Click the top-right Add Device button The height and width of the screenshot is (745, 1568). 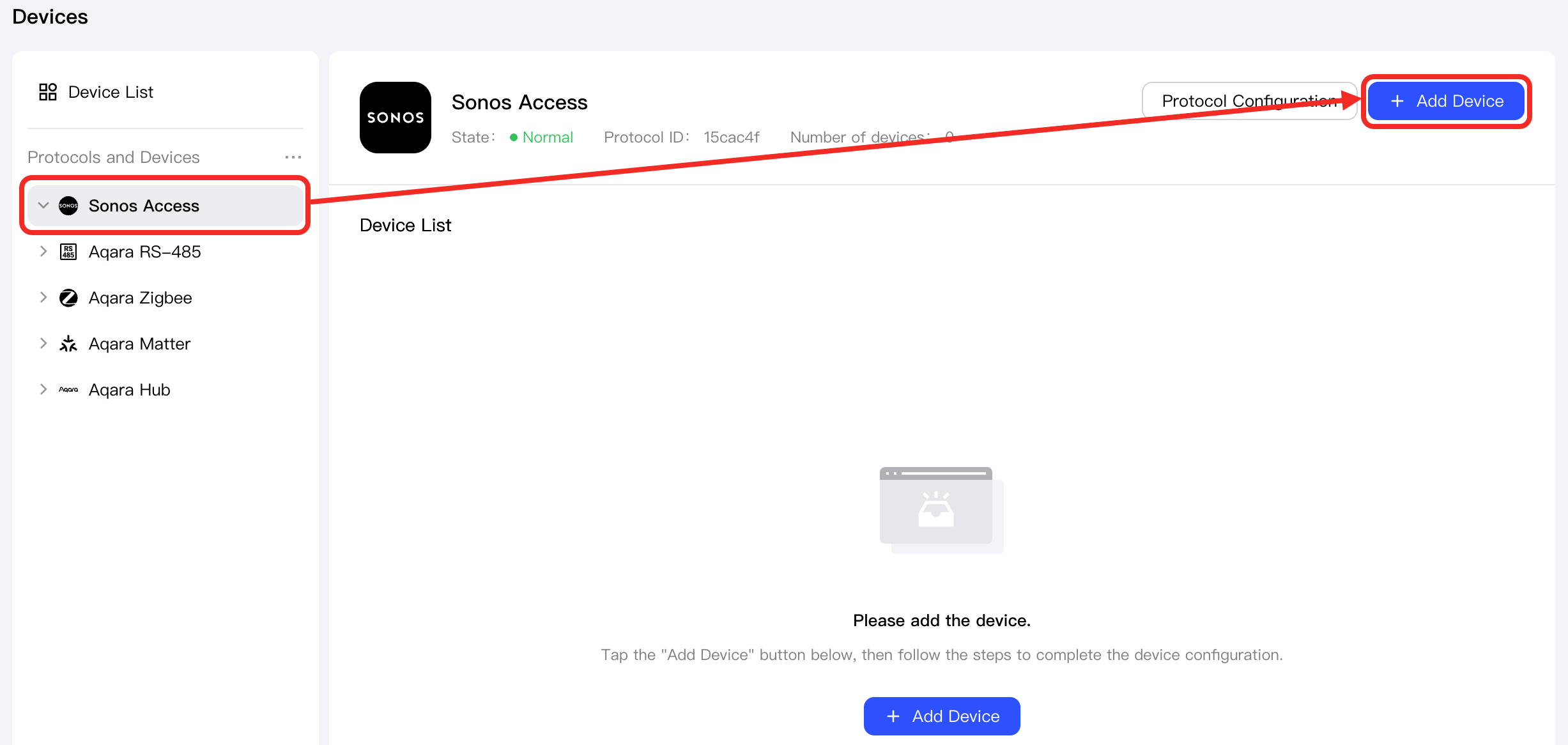[1447, 101]
